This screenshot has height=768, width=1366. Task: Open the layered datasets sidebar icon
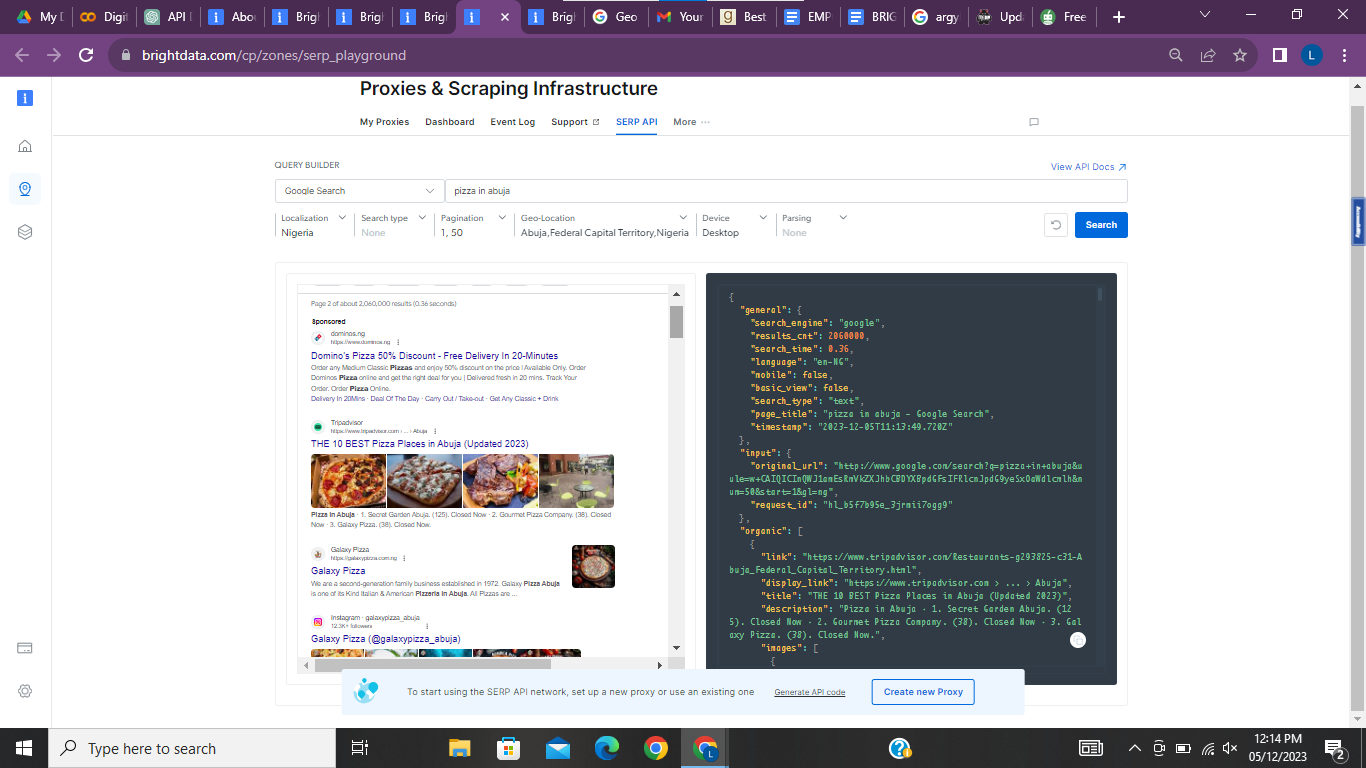click(25, 232)
